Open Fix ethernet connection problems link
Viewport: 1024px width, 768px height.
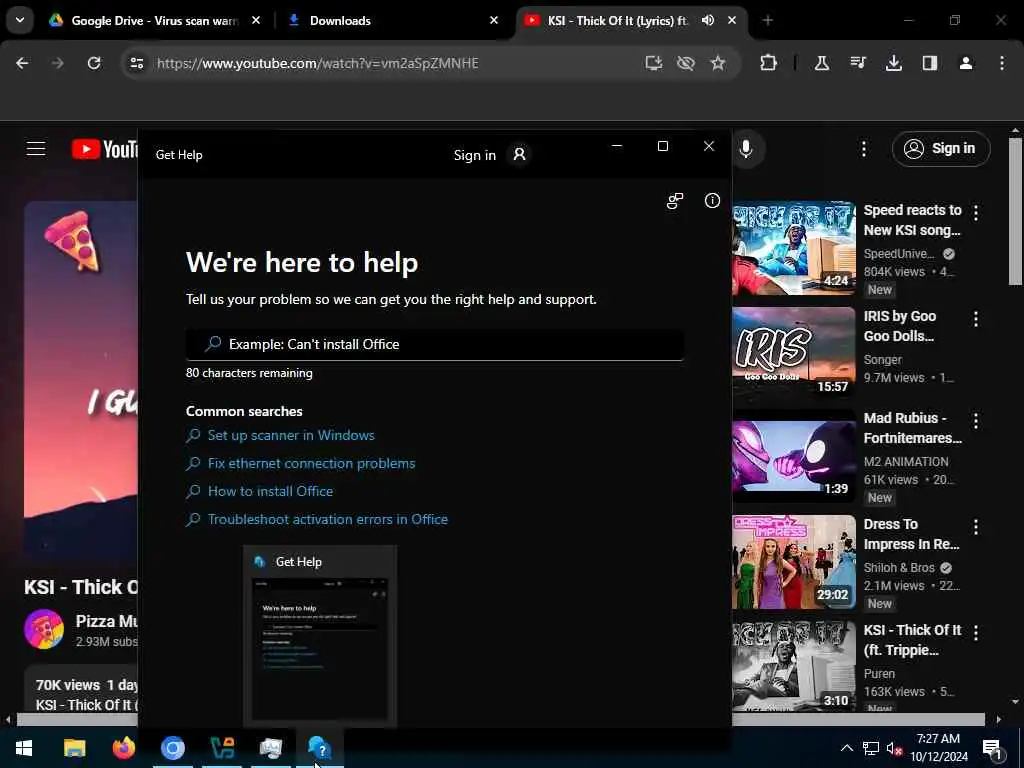311,464
